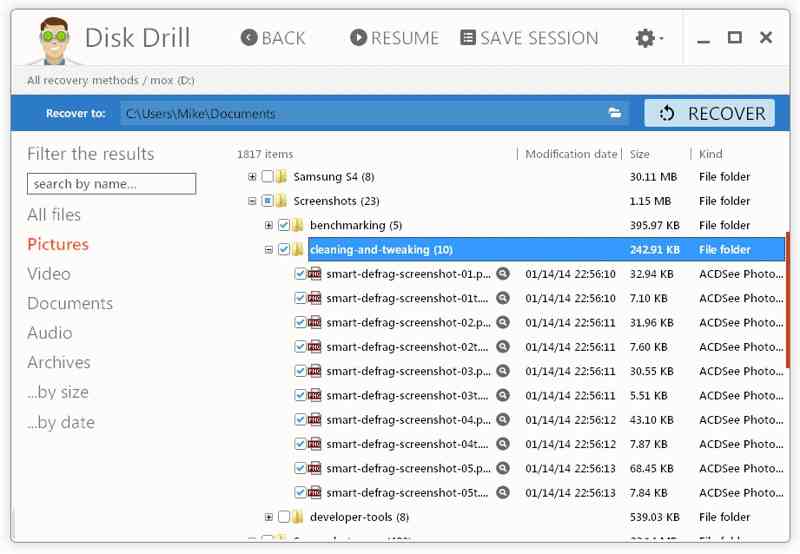Preview smart-defrag-screenshot-04.p... with magnifier icon
Viewport: 800px width, 554px height.
(503, 420)
